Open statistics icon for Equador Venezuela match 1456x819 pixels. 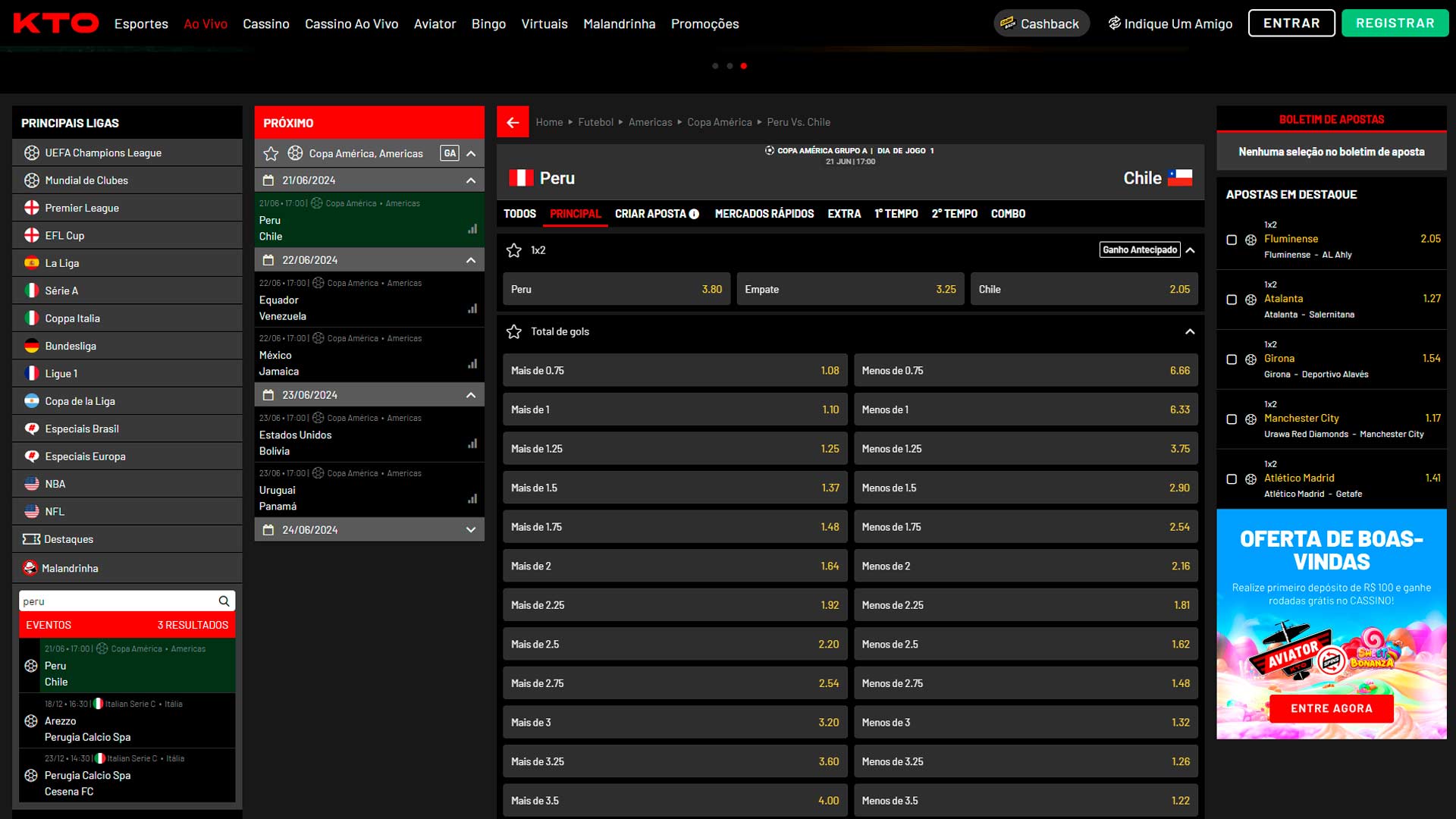472,309
